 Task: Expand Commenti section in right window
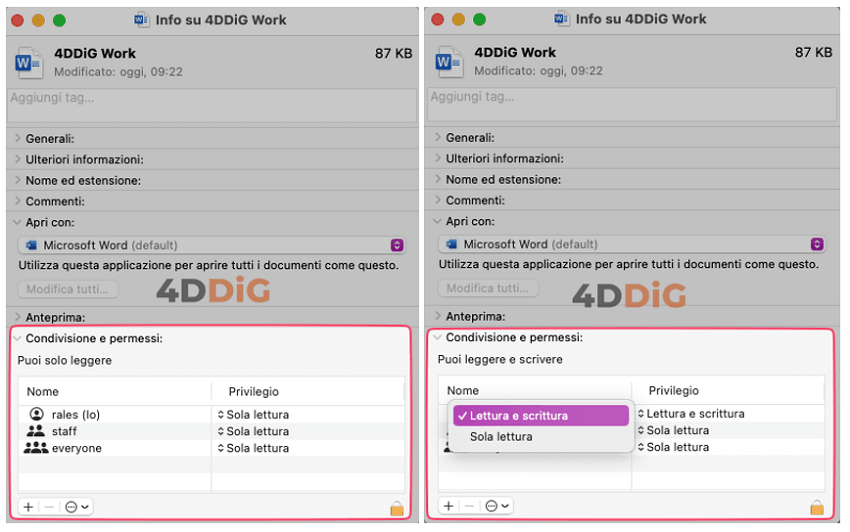click(x=437, y=200)
